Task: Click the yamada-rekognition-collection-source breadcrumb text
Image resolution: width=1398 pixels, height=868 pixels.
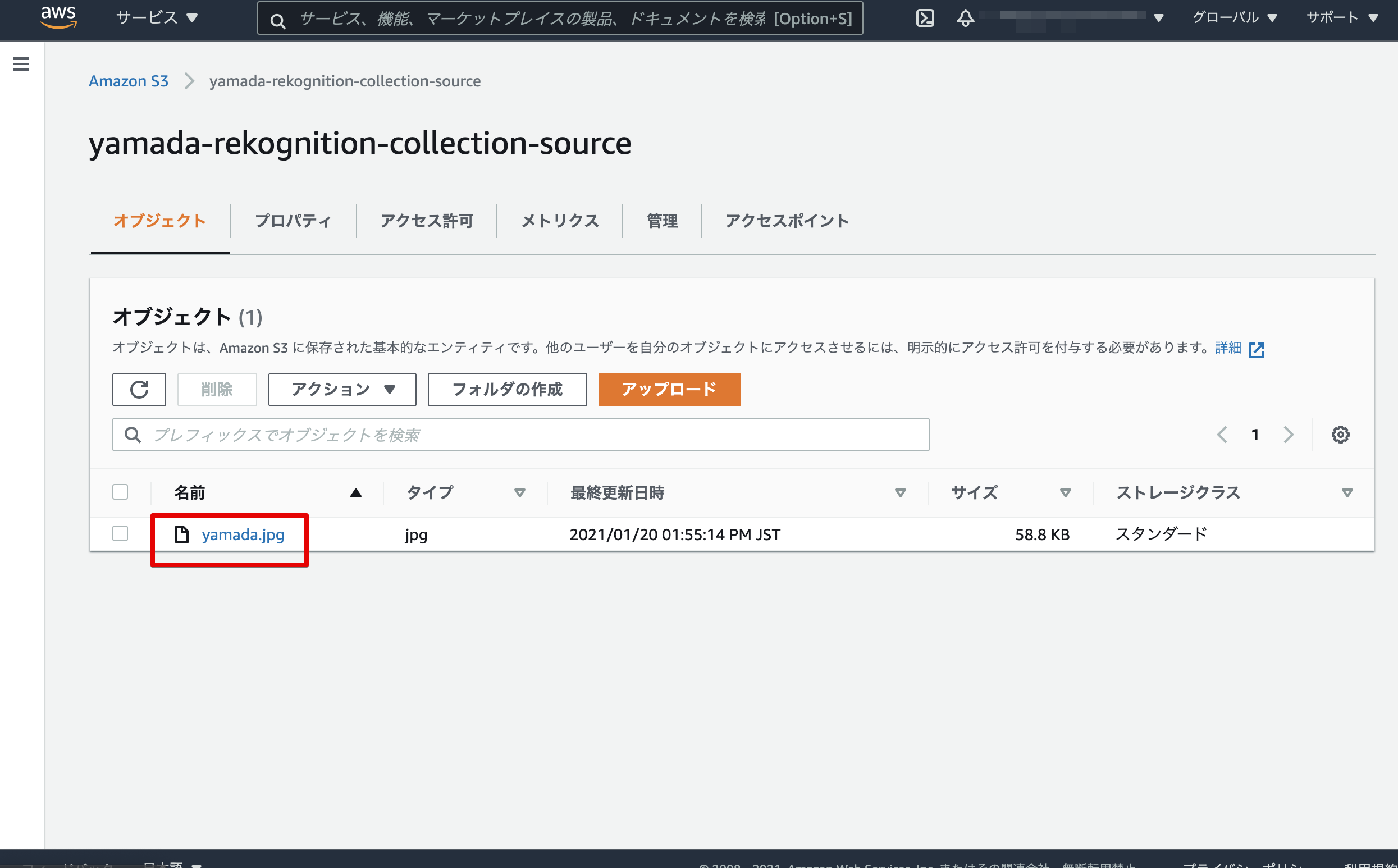Action: point(345,81)
